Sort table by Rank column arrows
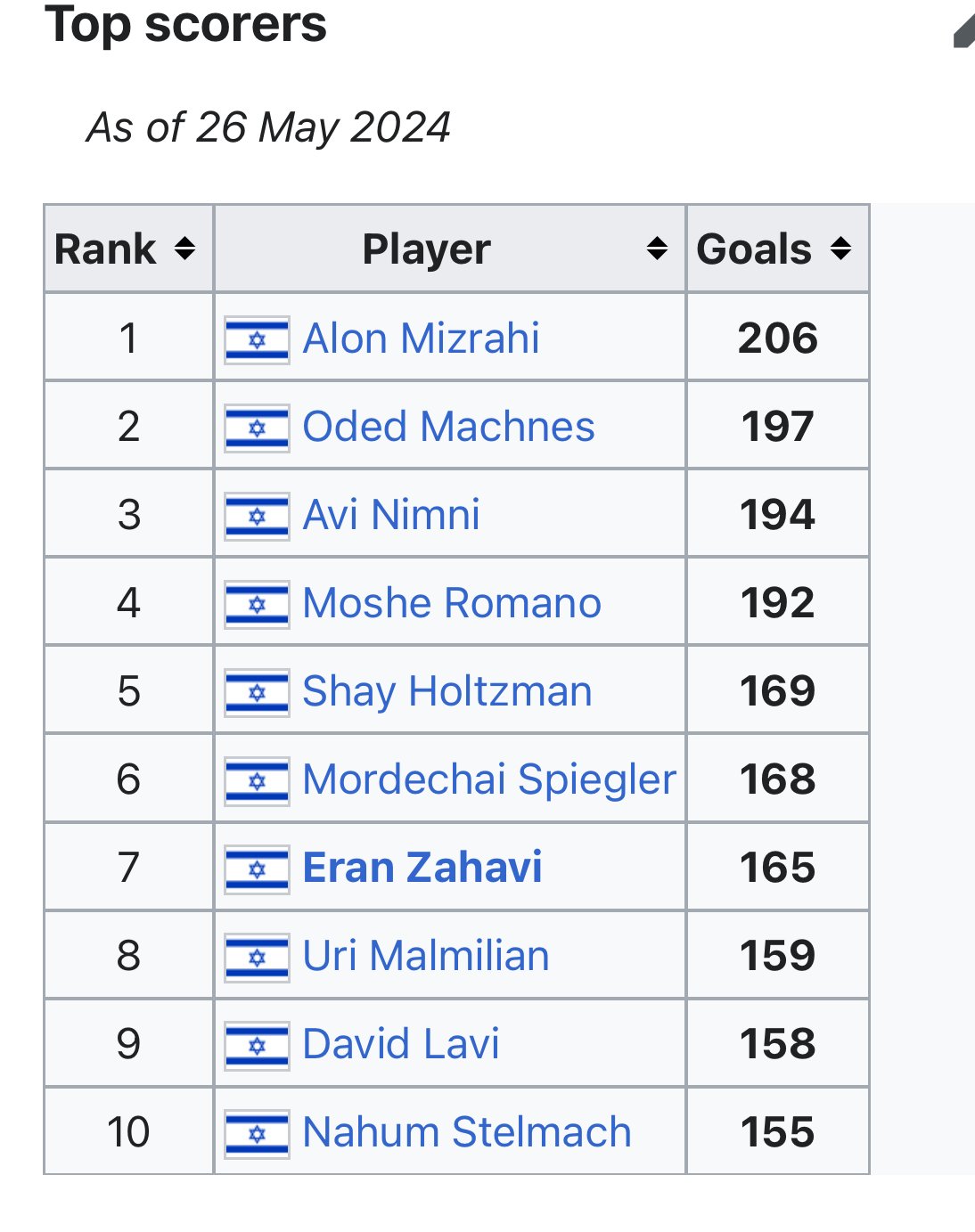Image resolution: width=975 pixels, height=1232 pixels. pyautogui.click(x=184, y=249)
